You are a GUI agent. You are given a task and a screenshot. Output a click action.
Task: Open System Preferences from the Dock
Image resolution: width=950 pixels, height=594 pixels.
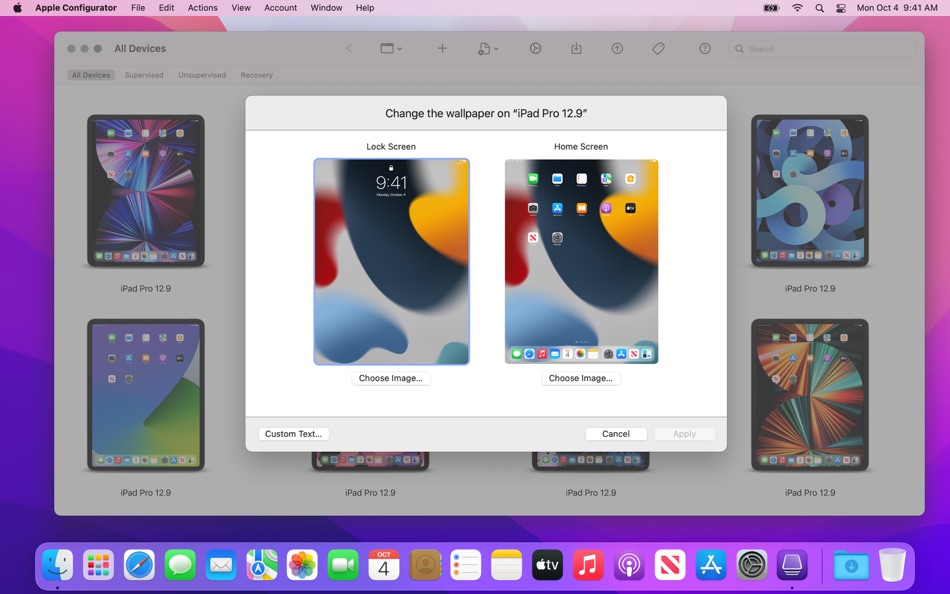point(751,566)
